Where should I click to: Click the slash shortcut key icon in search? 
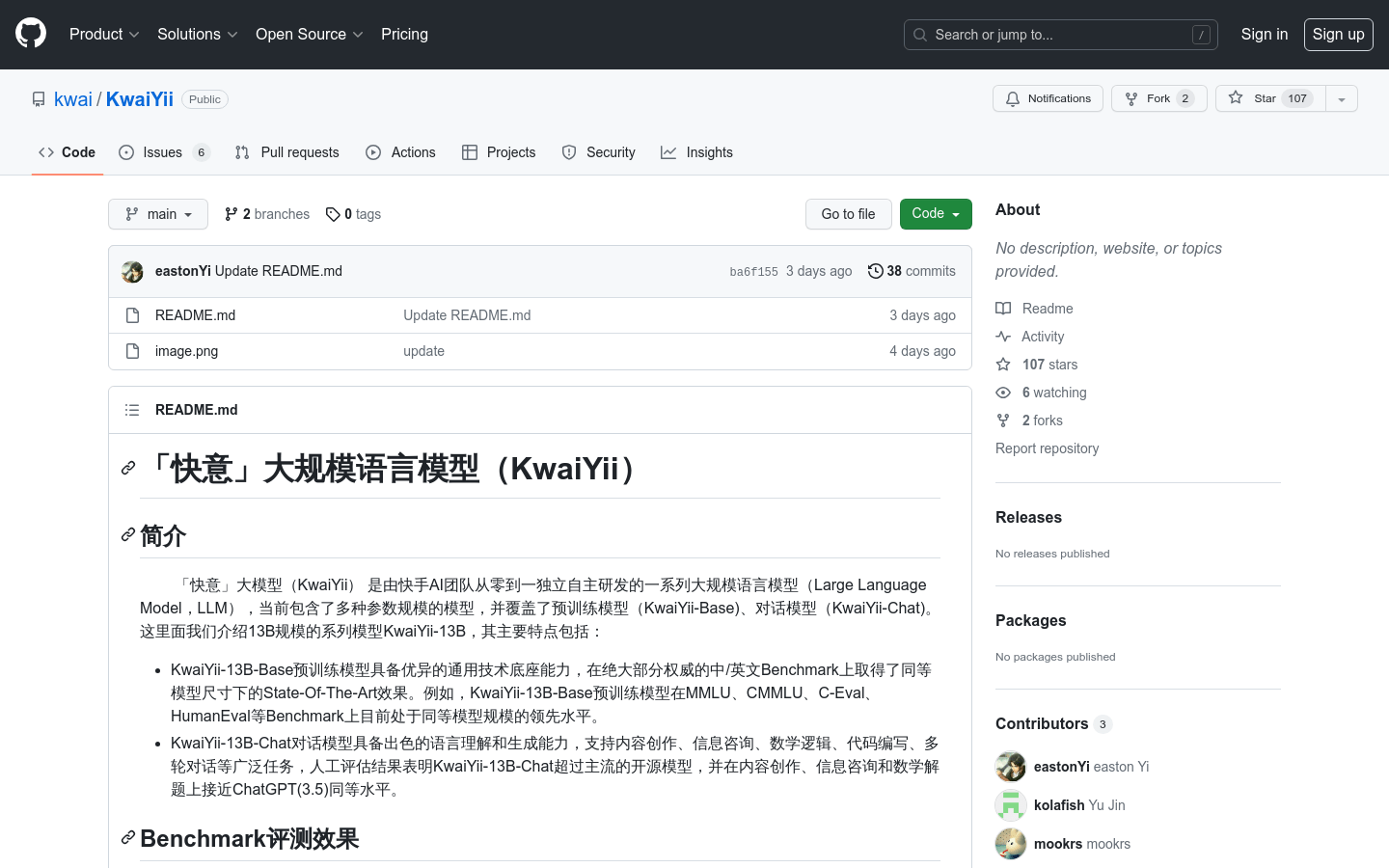point(1201,35)
